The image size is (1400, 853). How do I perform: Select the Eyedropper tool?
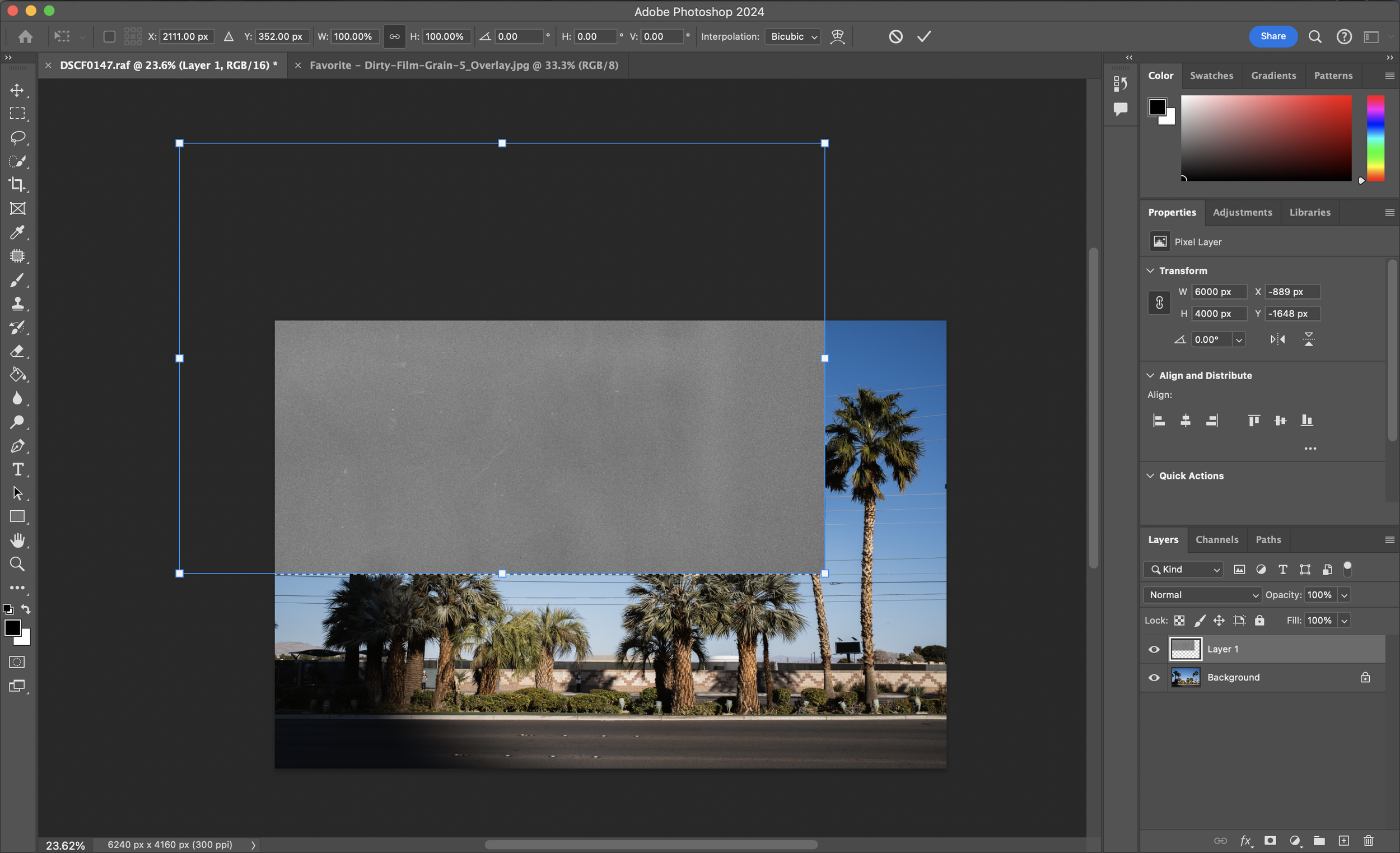[17, 232]
